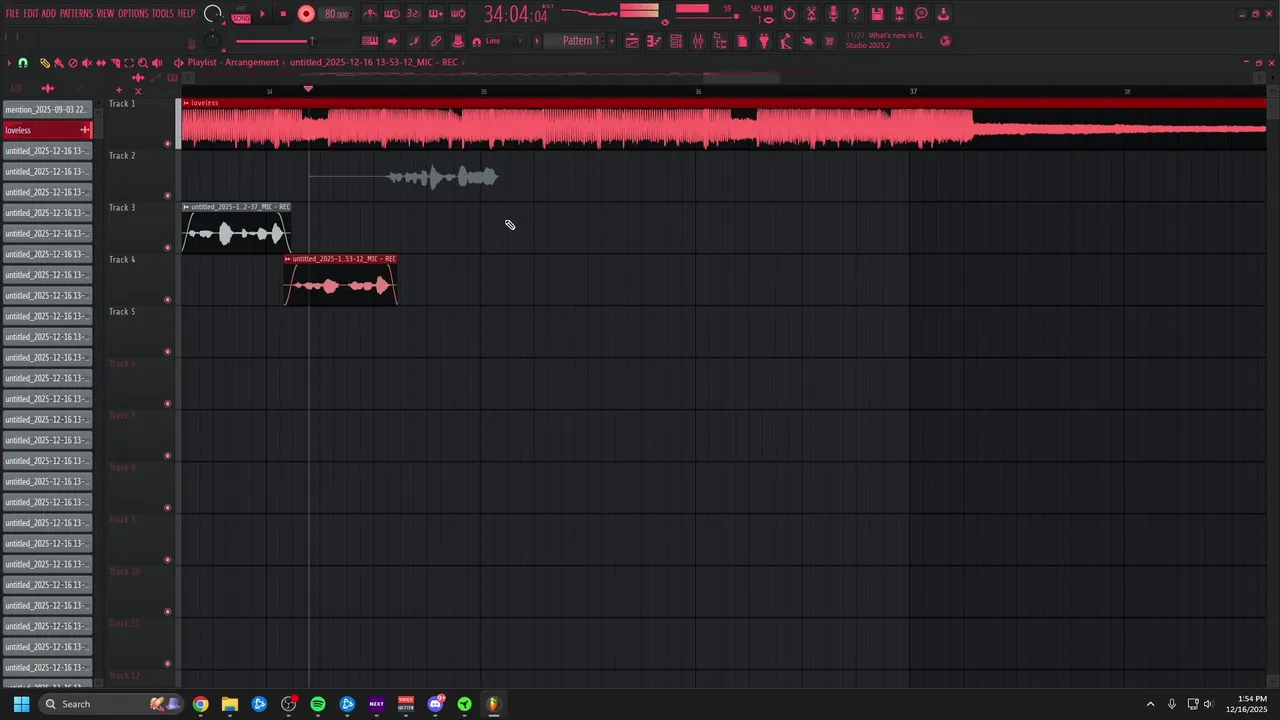
Task: Select the Playback speaker tool
Action: tap(157, 63)
